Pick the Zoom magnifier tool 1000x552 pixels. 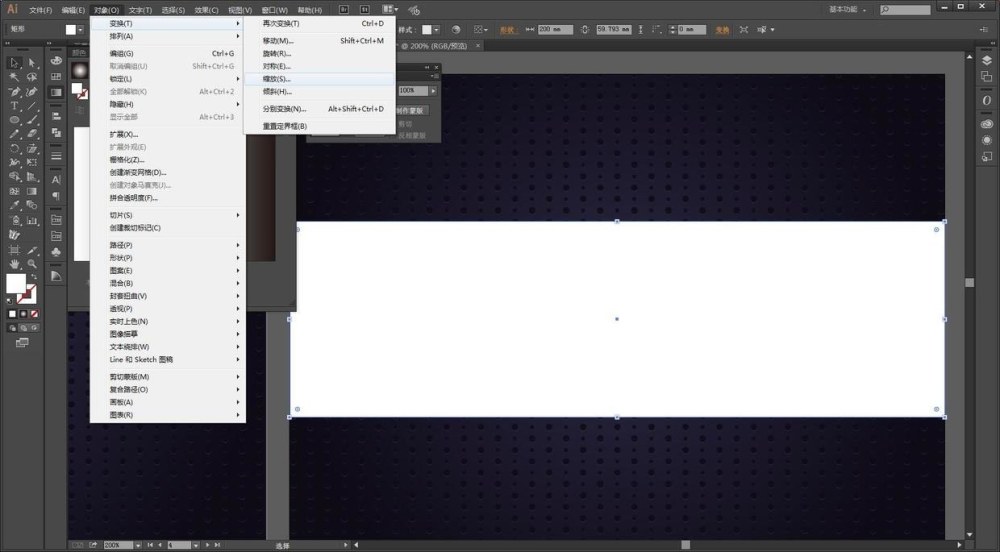click(32, 262)
